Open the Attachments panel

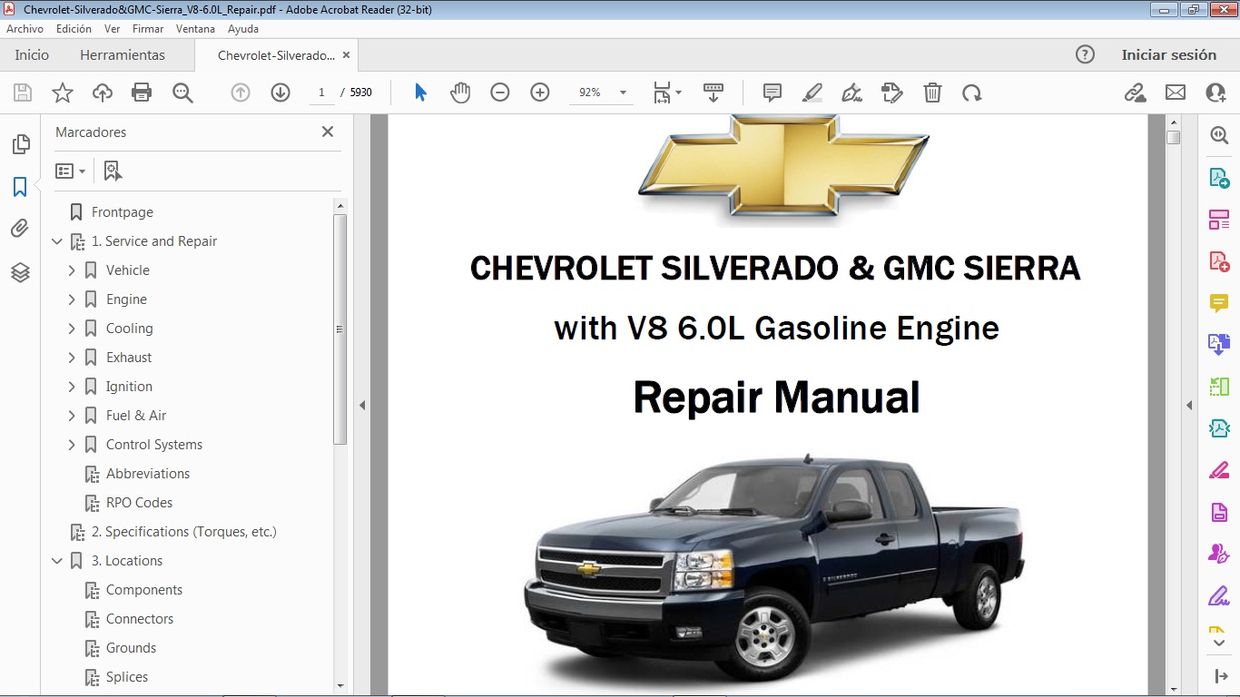[21, 228]
